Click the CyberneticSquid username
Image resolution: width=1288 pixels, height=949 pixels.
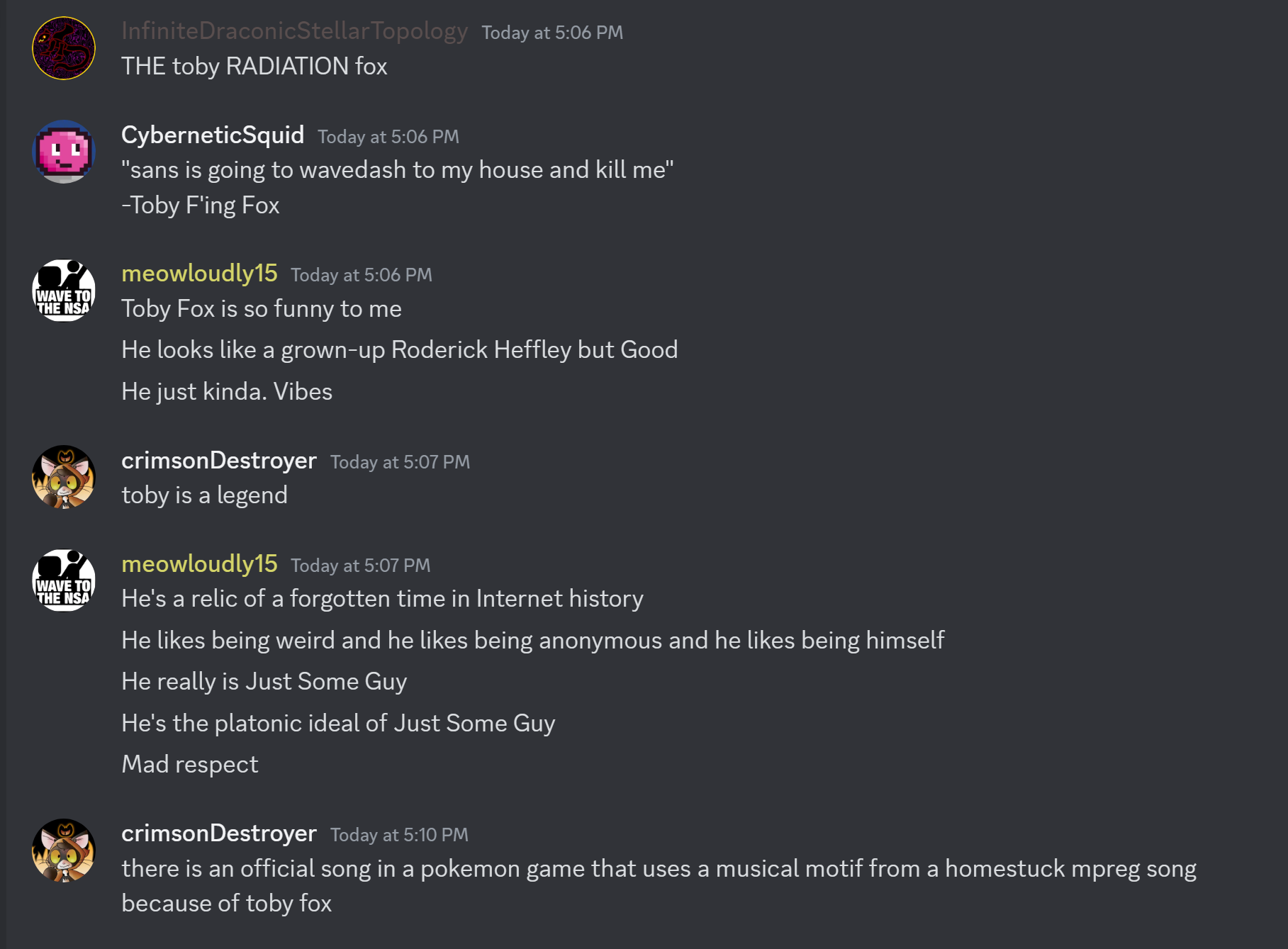pos(213,135)
